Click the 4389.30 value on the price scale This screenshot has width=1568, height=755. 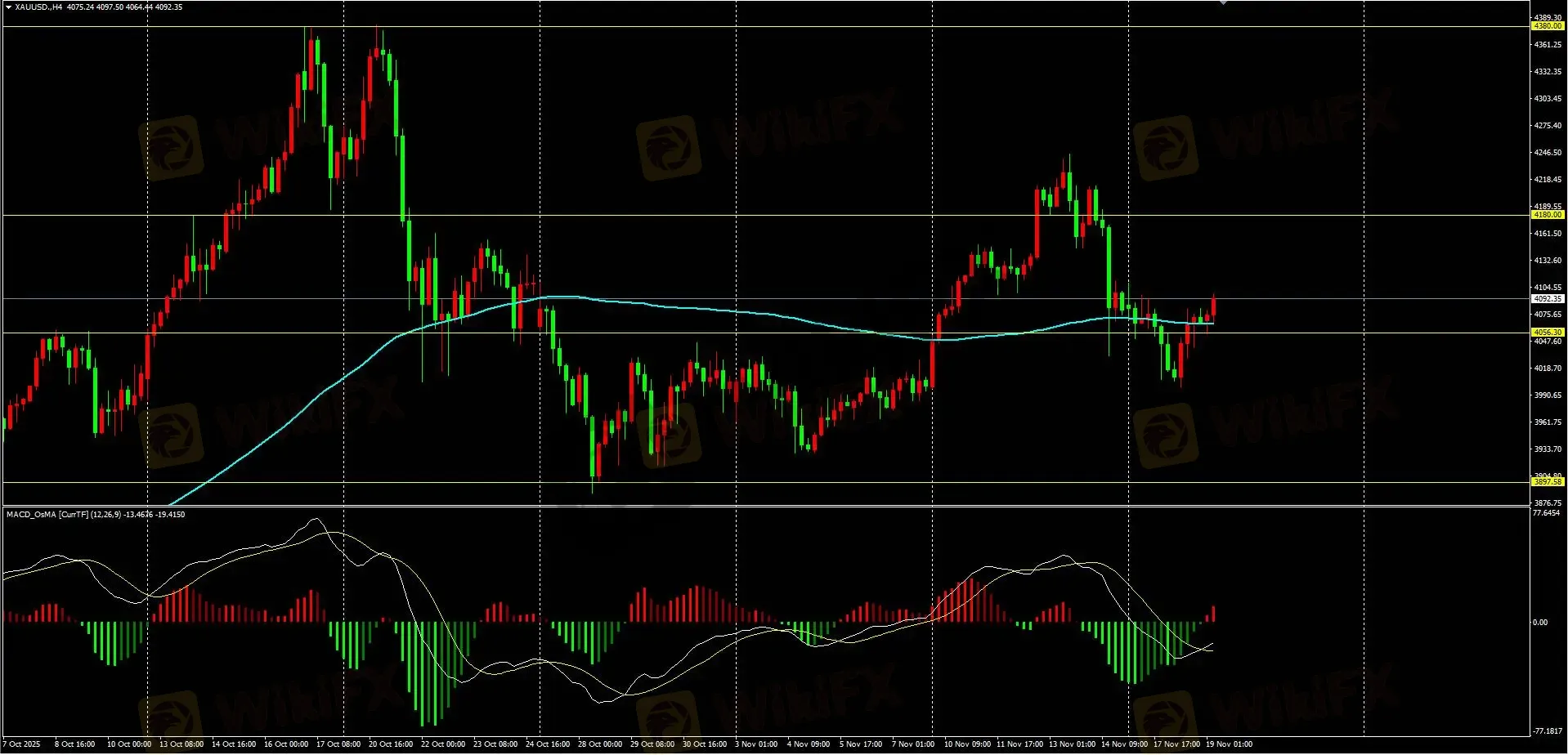pyautogui.click(x=1548, y=17)
